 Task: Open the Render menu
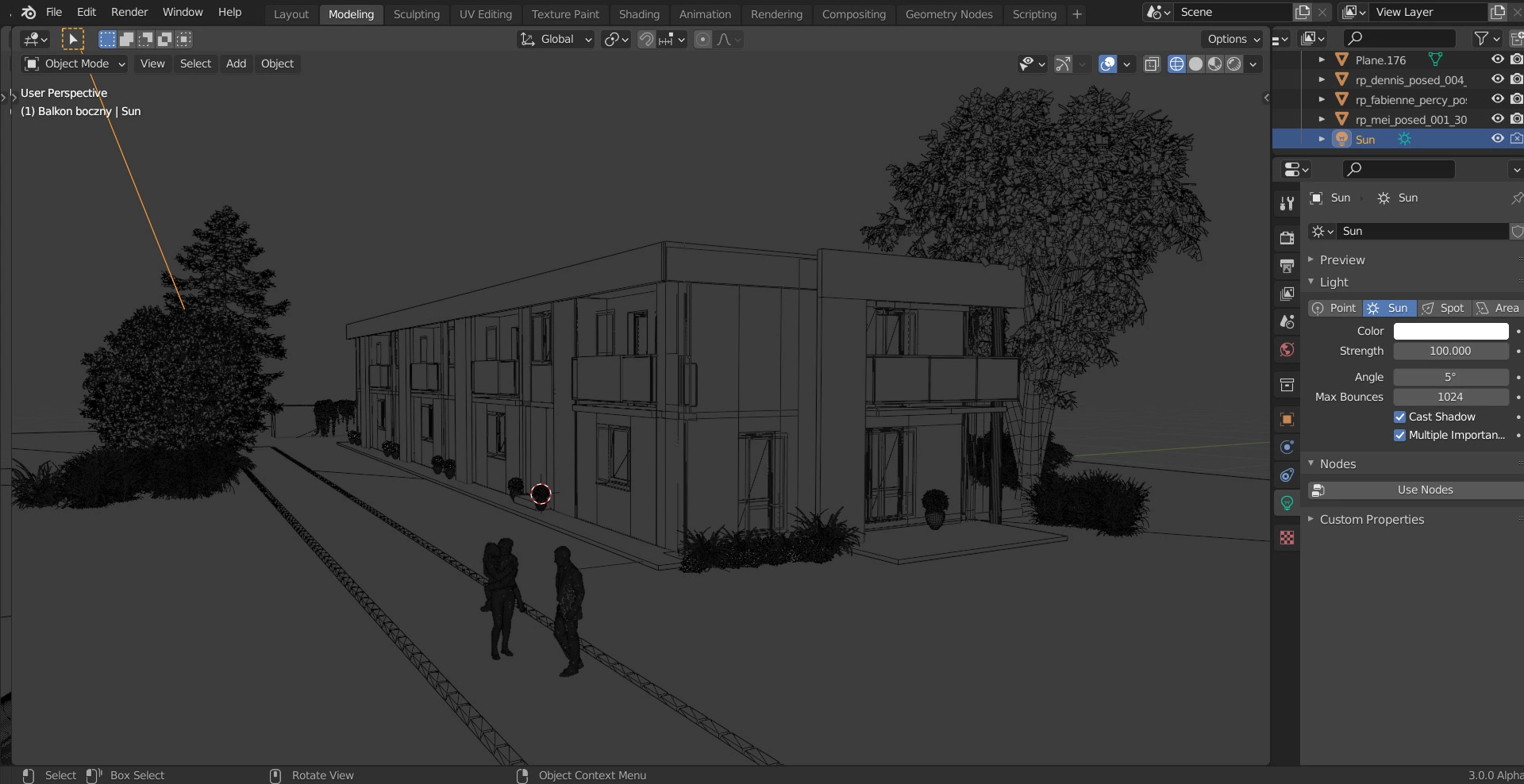pos(129,12)
